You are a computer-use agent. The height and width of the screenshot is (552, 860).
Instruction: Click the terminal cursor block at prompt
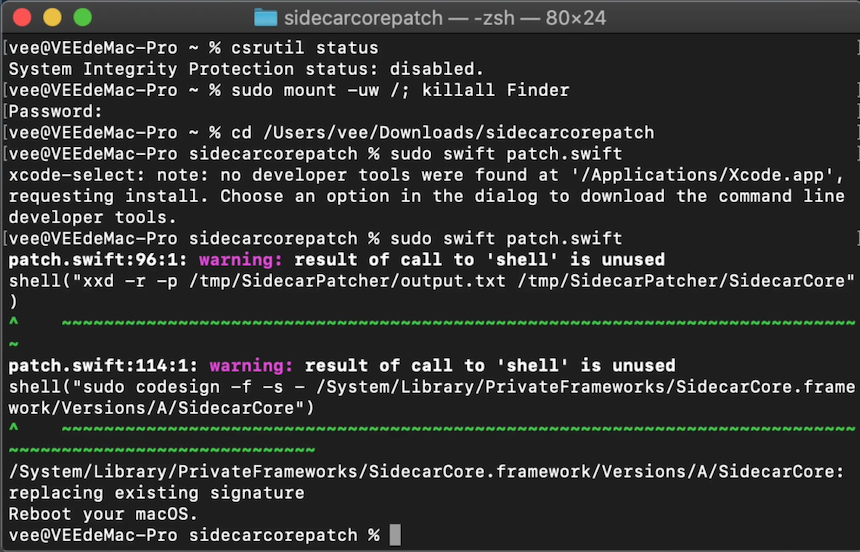(395, 535)
